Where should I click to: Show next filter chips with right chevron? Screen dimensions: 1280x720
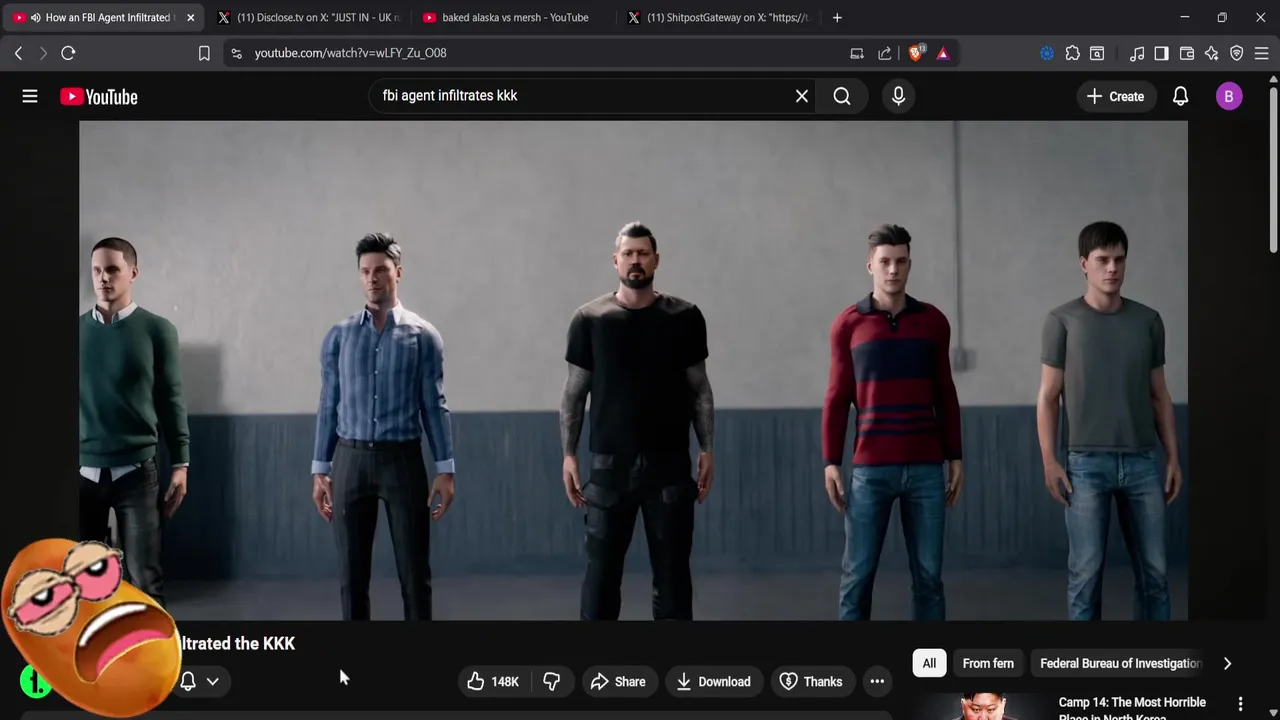[x=1227, y=663]
